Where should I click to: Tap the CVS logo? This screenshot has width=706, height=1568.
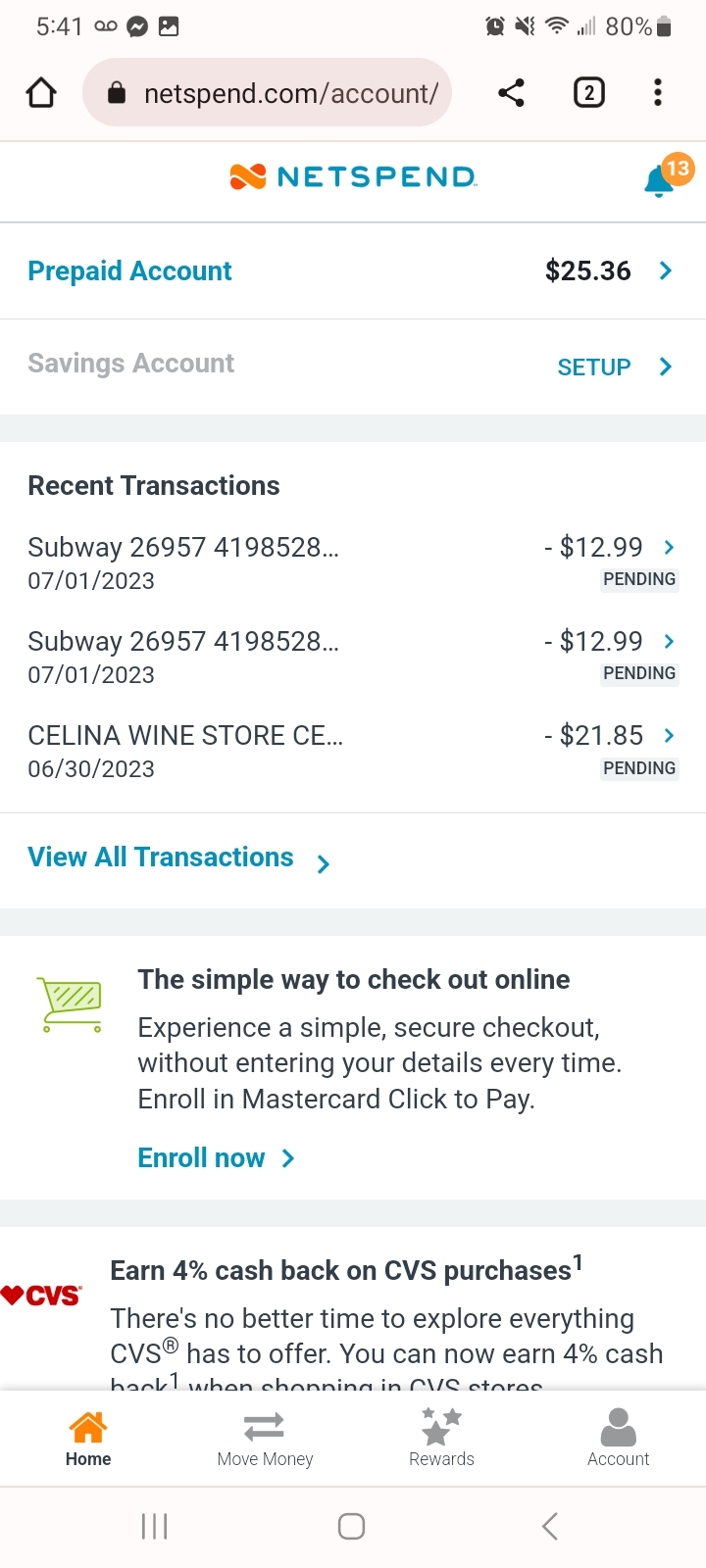click(41, 1296)
